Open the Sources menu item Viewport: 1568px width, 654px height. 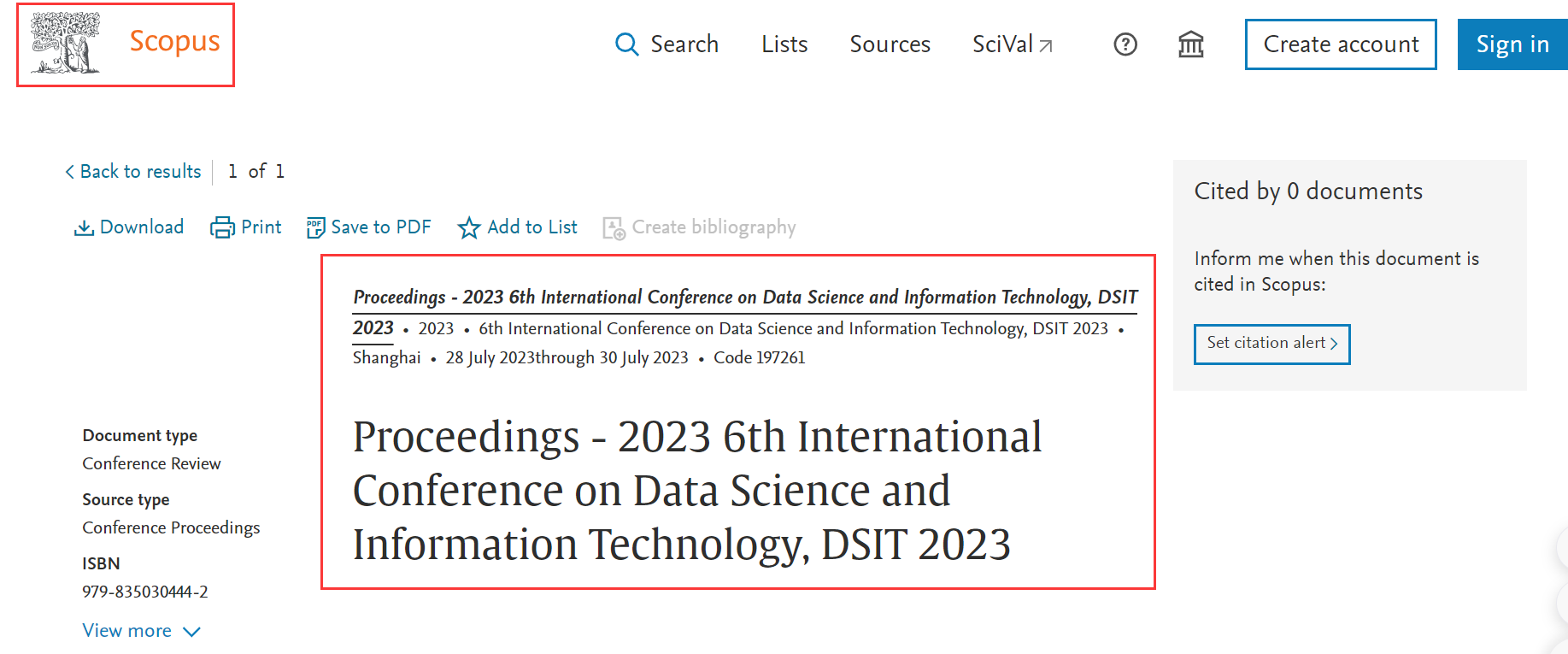[890, 44]
